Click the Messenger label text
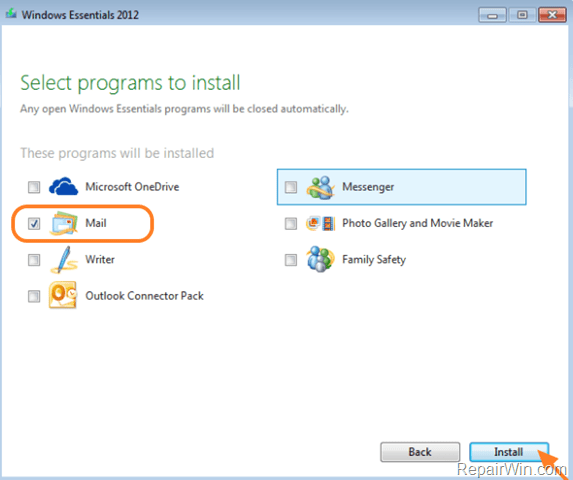This screenshot has width=573, height=480. click(368, 187)
